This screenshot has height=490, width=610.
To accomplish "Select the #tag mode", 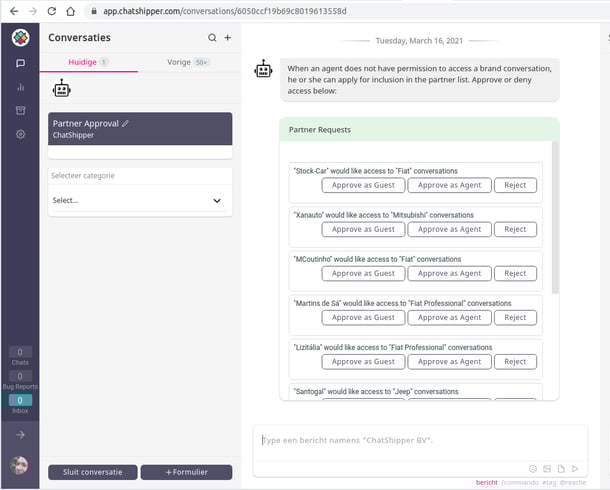I will click(x=549, y=483).
